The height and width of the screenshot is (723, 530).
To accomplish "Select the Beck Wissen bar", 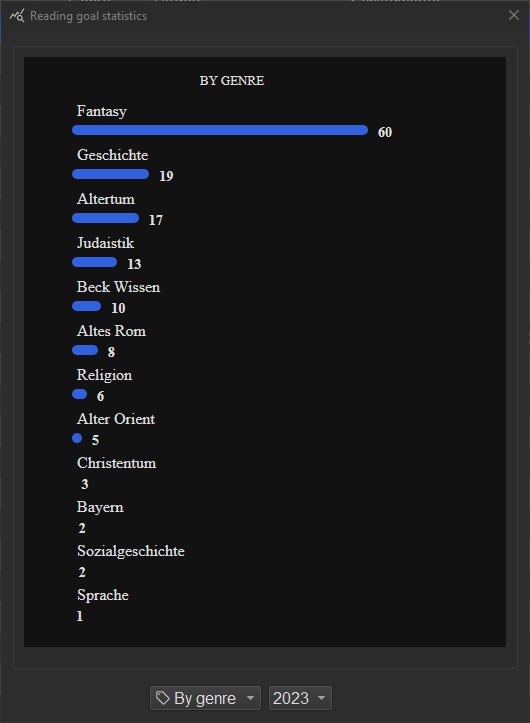I will (87, 306).
